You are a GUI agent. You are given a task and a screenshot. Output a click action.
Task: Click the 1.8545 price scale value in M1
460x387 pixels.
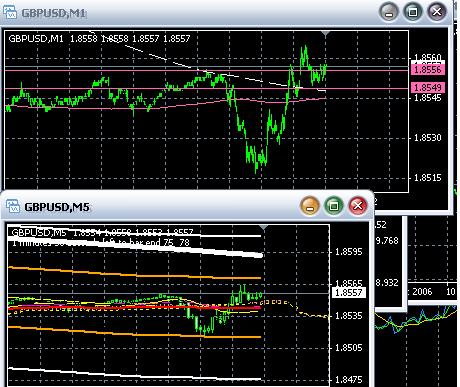click(428, 98)
